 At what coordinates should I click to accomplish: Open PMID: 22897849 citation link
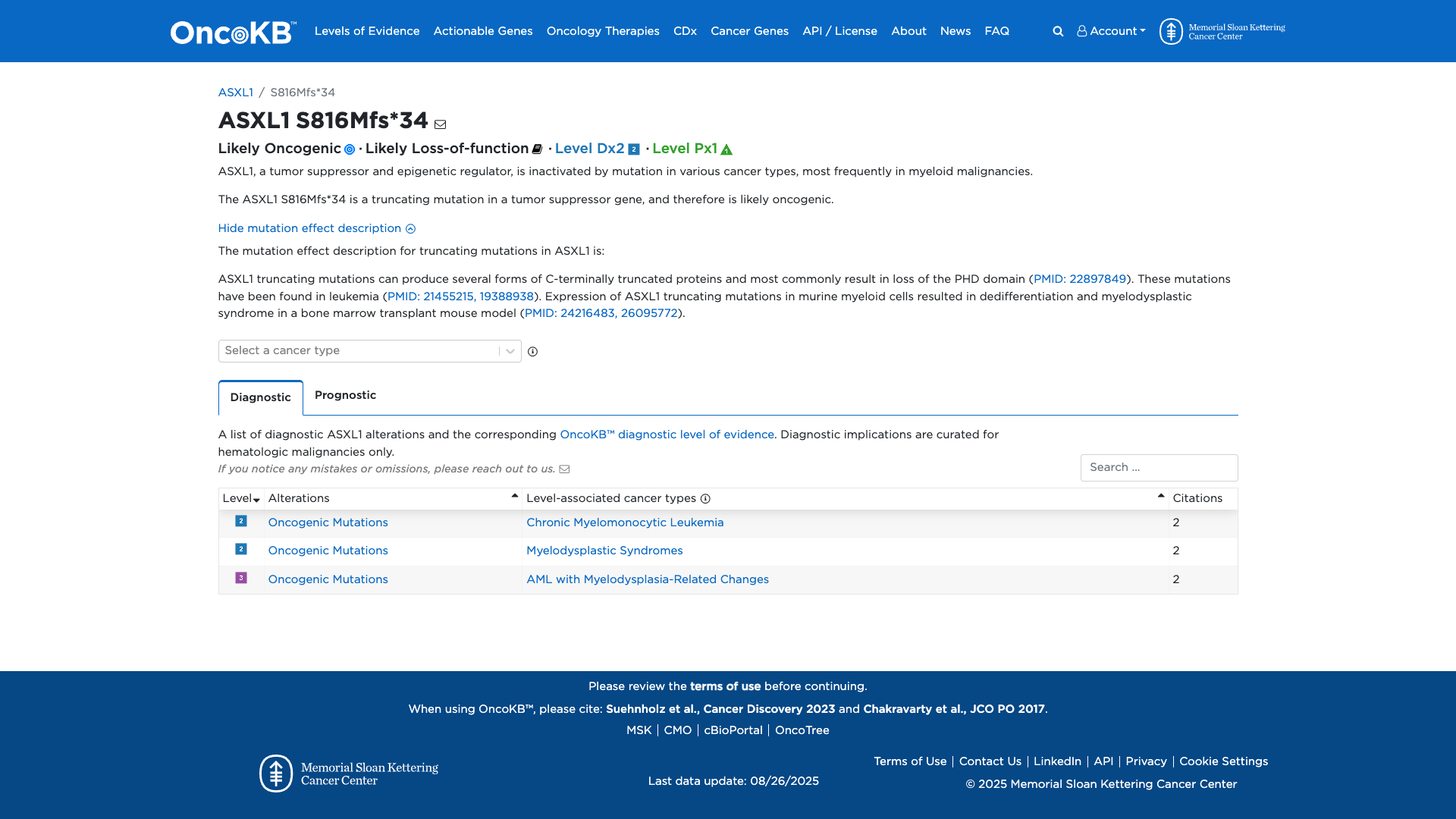pos(1079,279)
